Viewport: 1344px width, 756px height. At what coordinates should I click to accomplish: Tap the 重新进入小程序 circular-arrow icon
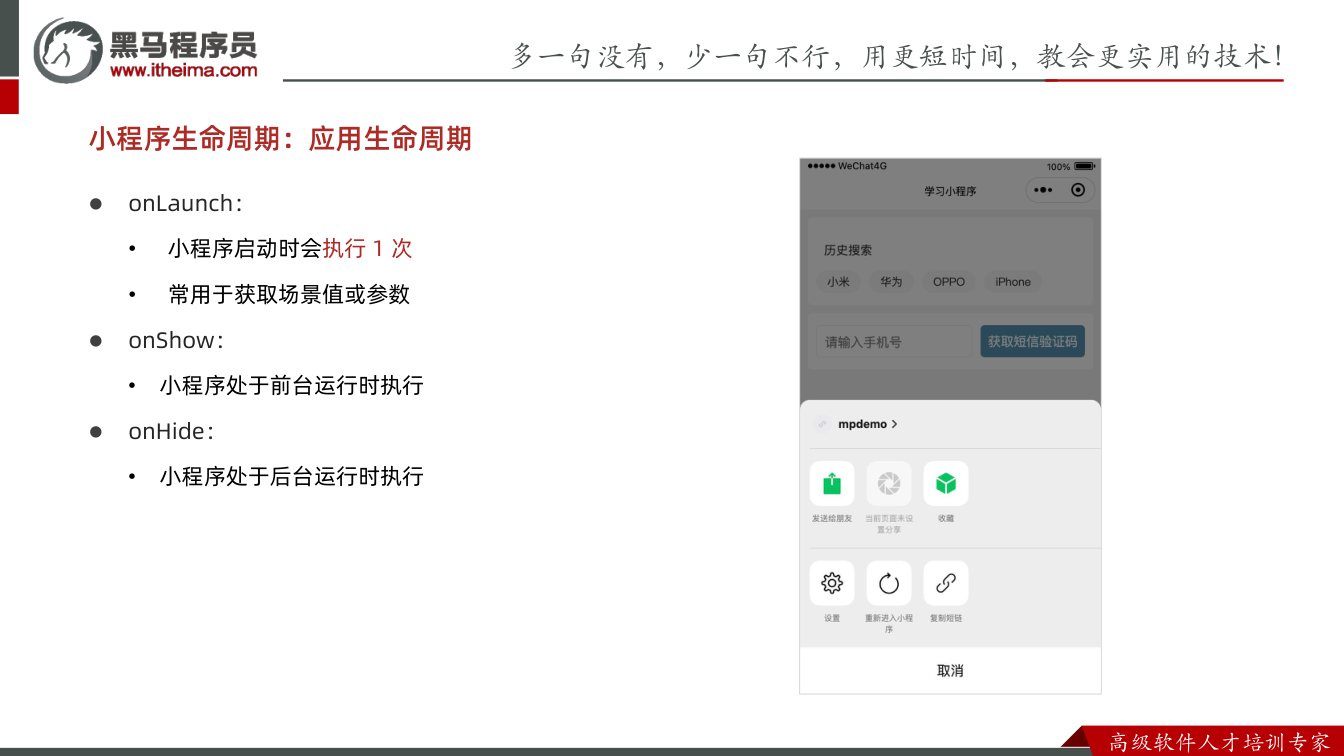[x=889, y=583]
